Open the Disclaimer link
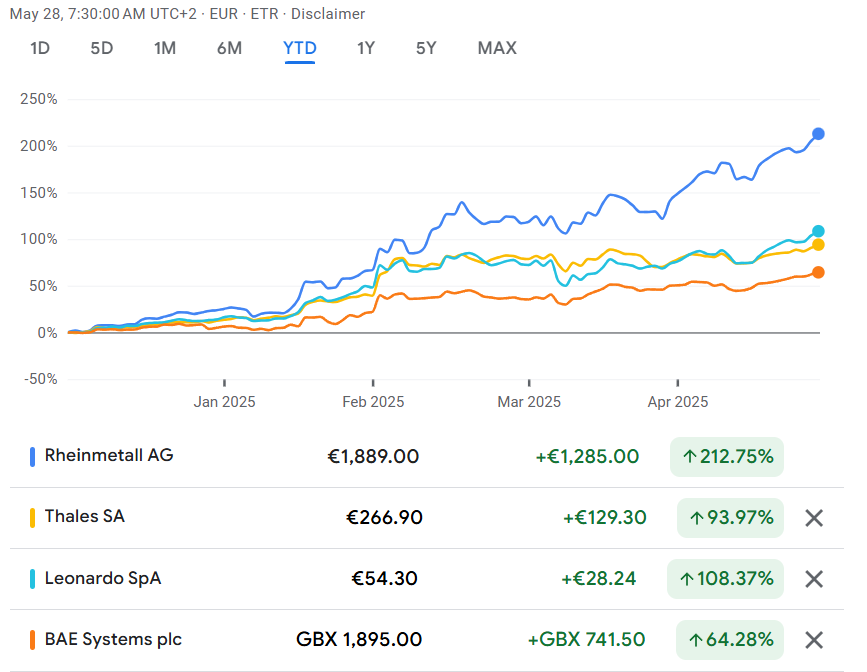 [x=328, y=14]
